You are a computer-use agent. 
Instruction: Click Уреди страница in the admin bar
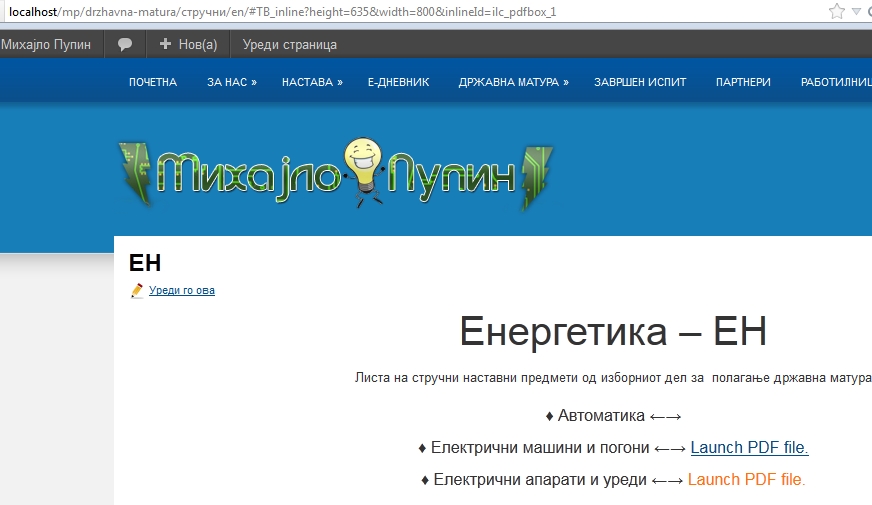(290, 45)
